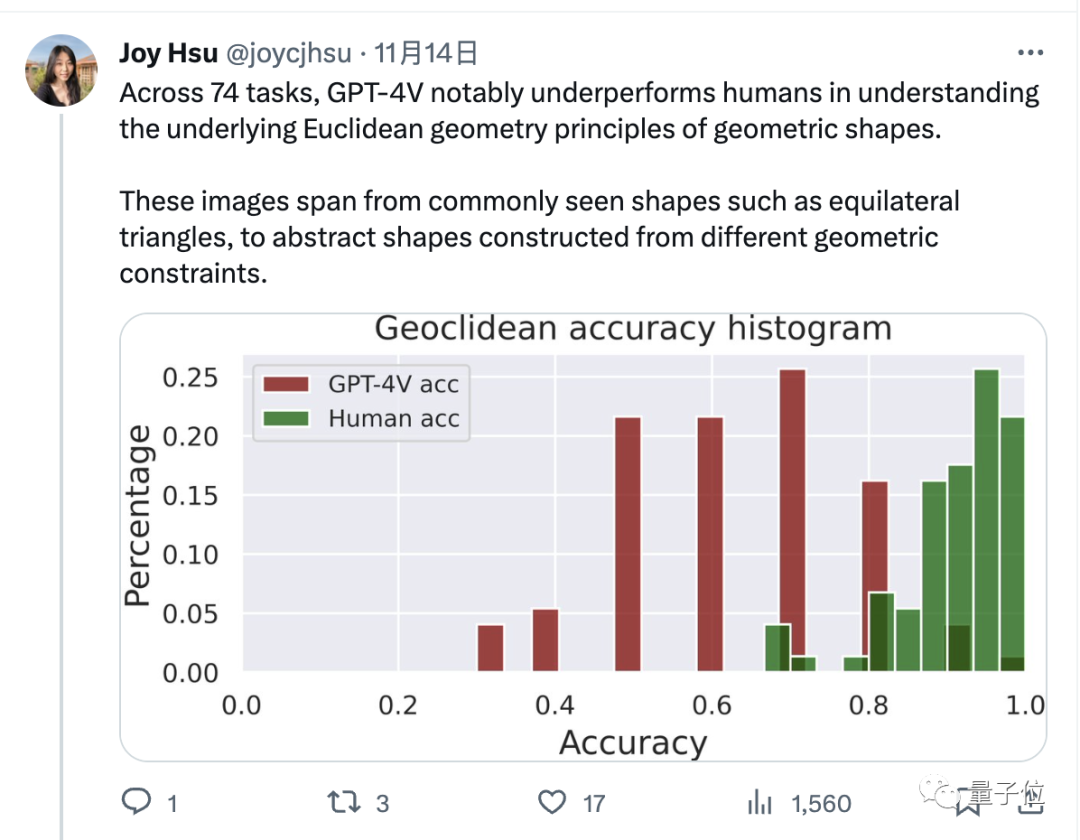Screen dimensions: 1080x840
Task: Like the tweet with the heart icon
Action: click(552, 801)
